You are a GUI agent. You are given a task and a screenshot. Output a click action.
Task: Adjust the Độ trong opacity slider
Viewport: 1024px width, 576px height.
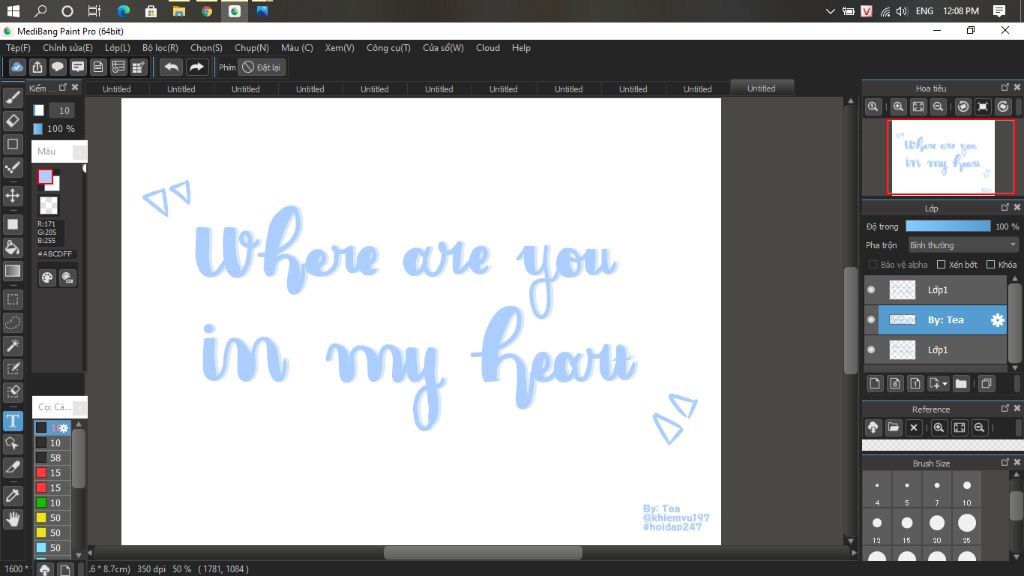[x=948, y=226]
